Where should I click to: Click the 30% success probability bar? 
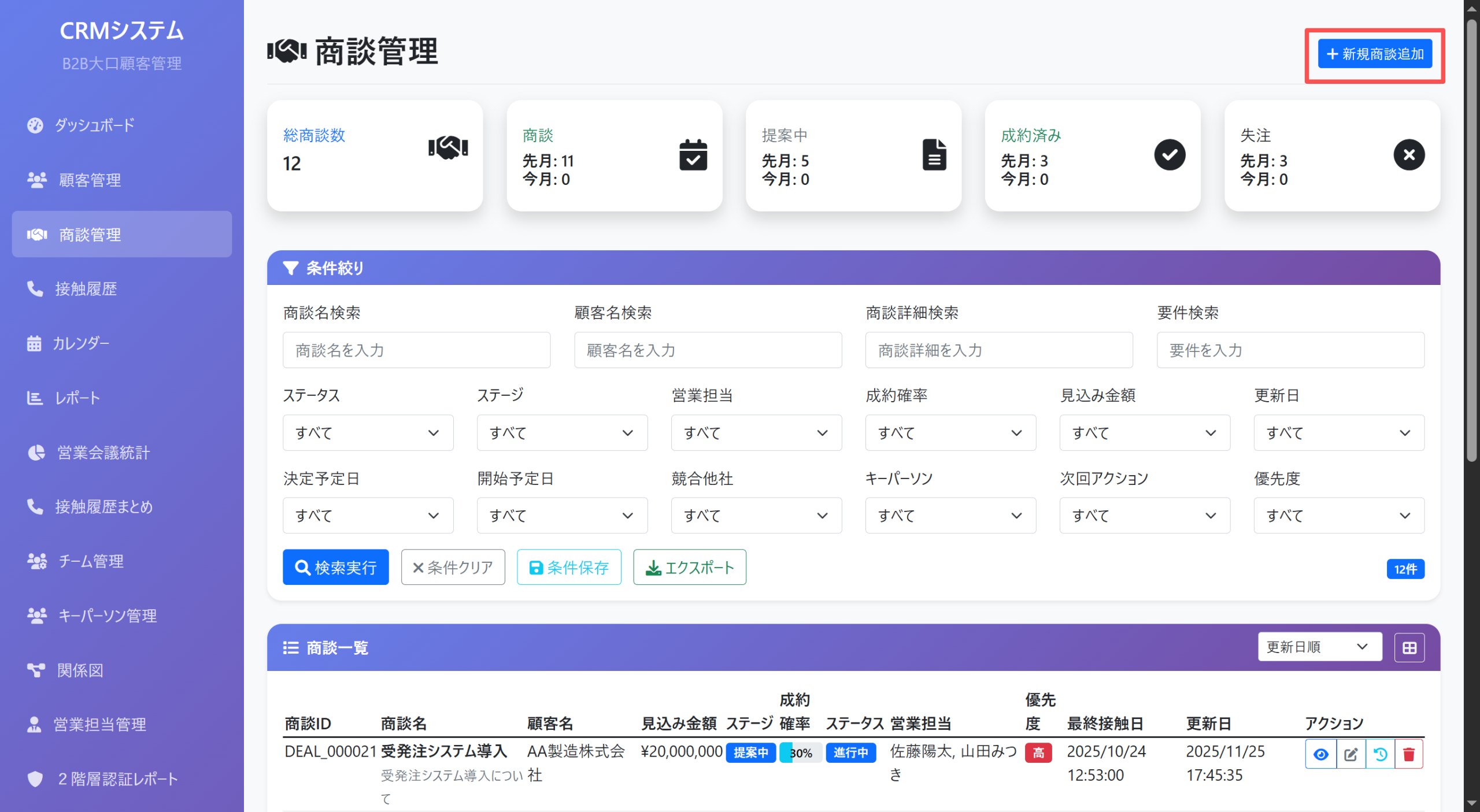[801, 753]
